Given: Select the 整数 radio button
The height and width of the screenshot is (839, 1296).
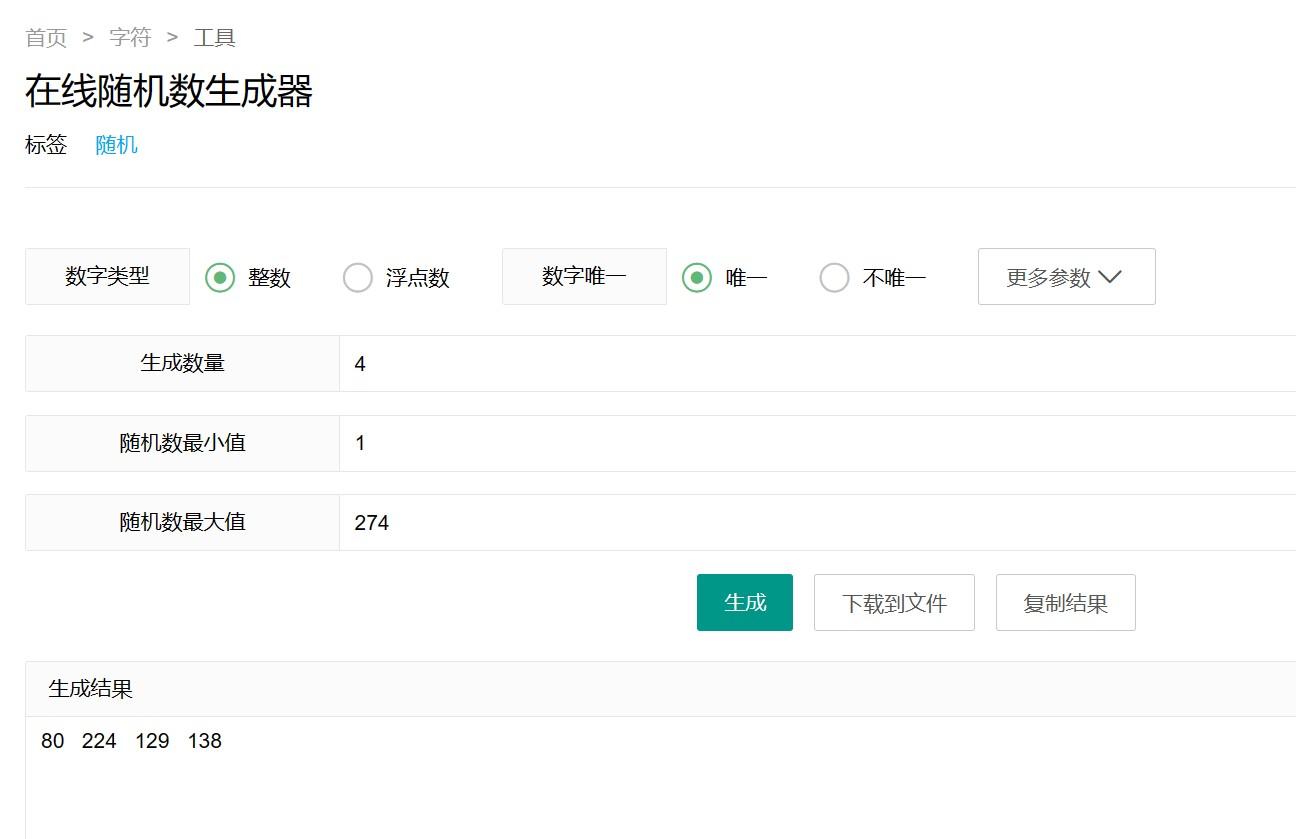Looking at the screenshot, I should (x=220, y=277).
